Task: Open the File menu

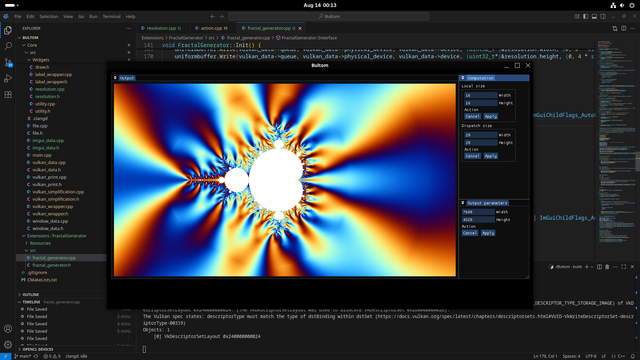Action: (x=18, y=16)
